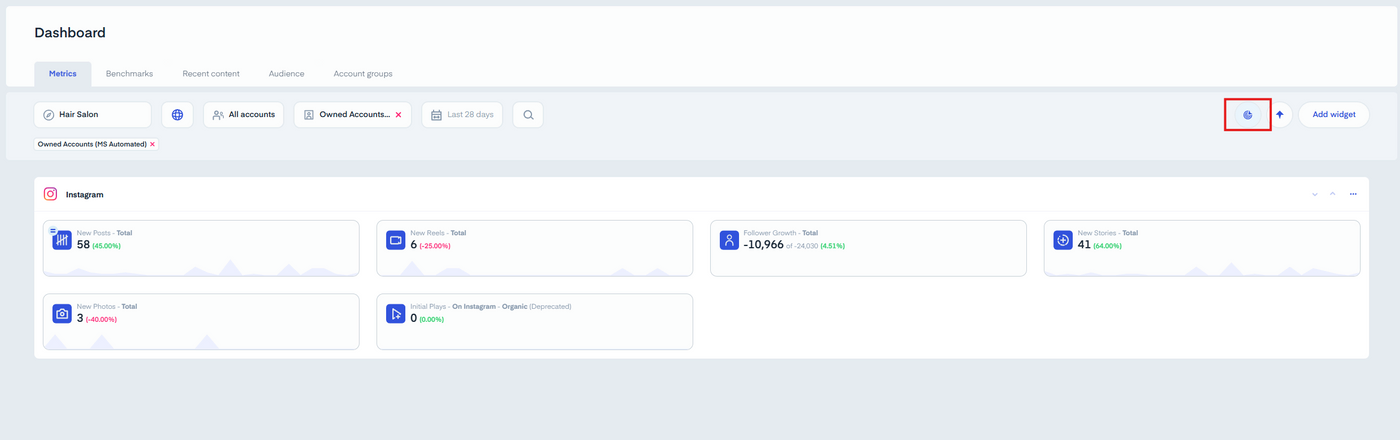
Task: Click the Follower Growth value -10,966
Action: coord(763,245)
